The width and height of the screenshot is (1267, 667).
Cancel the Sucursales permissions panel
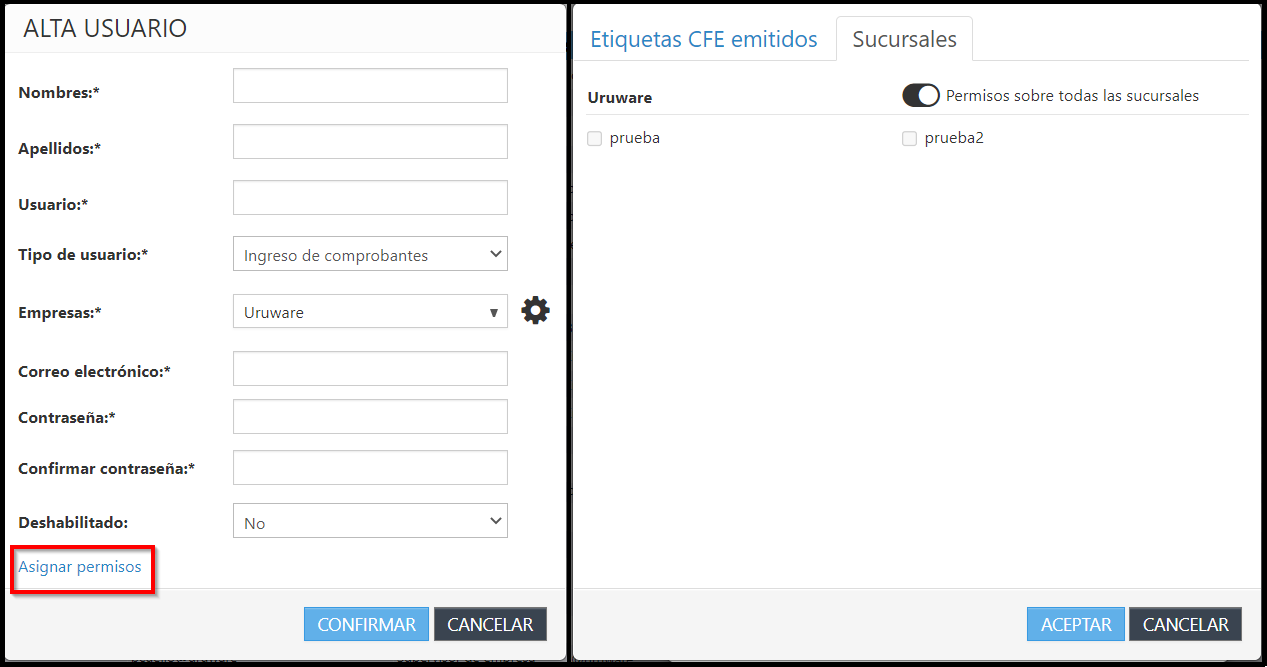pos(1185,624)
